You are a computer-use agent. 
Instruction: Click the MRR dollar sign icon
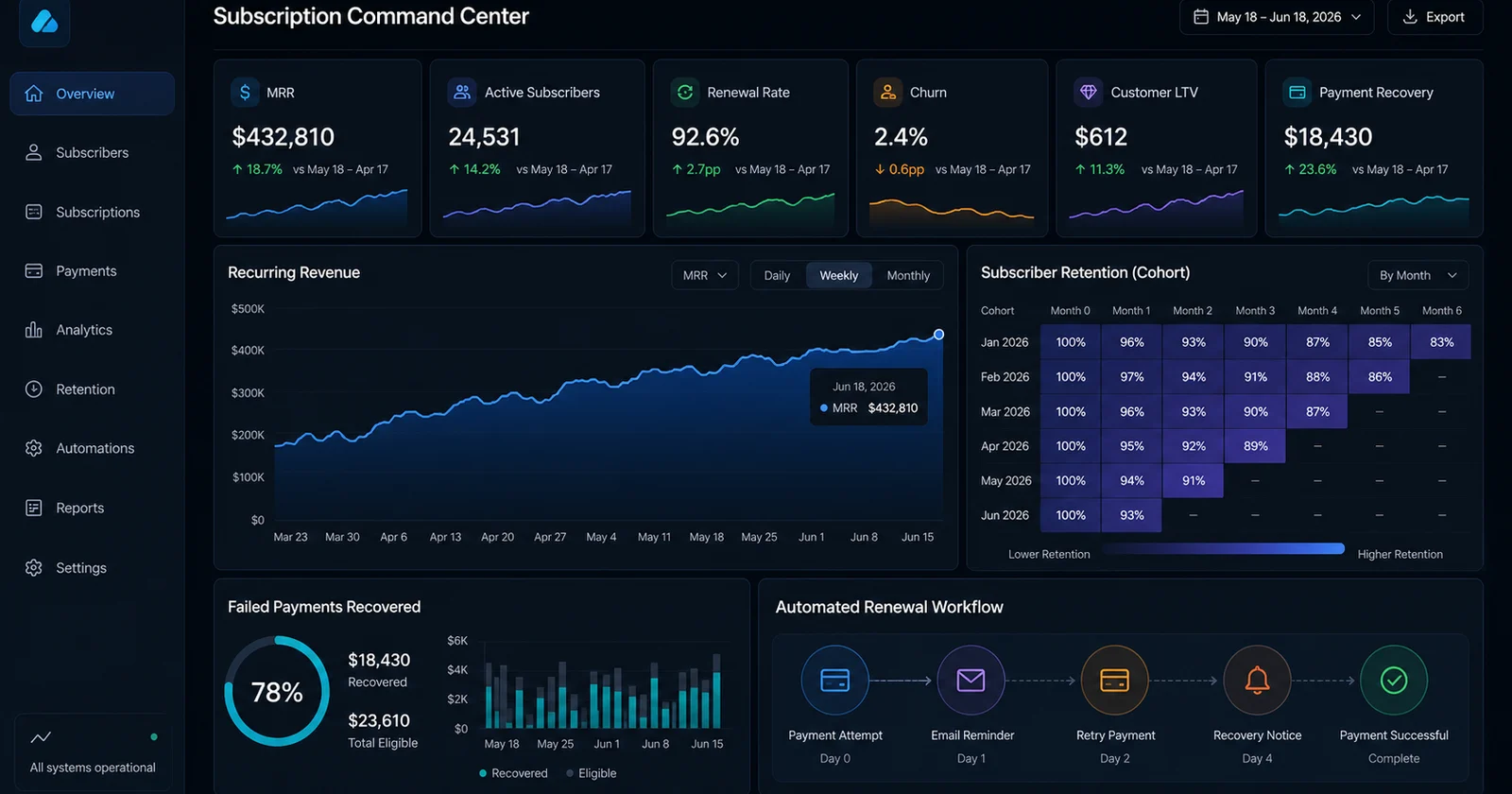246,92
